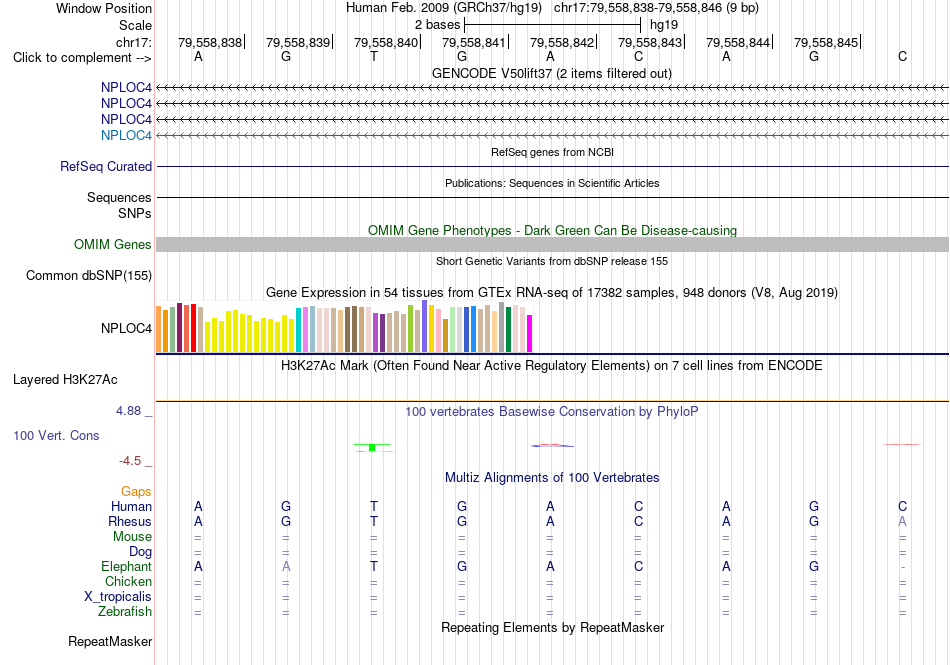Click the orange Gaps label
Screen dimensions: 950x665
coord(136,492)
